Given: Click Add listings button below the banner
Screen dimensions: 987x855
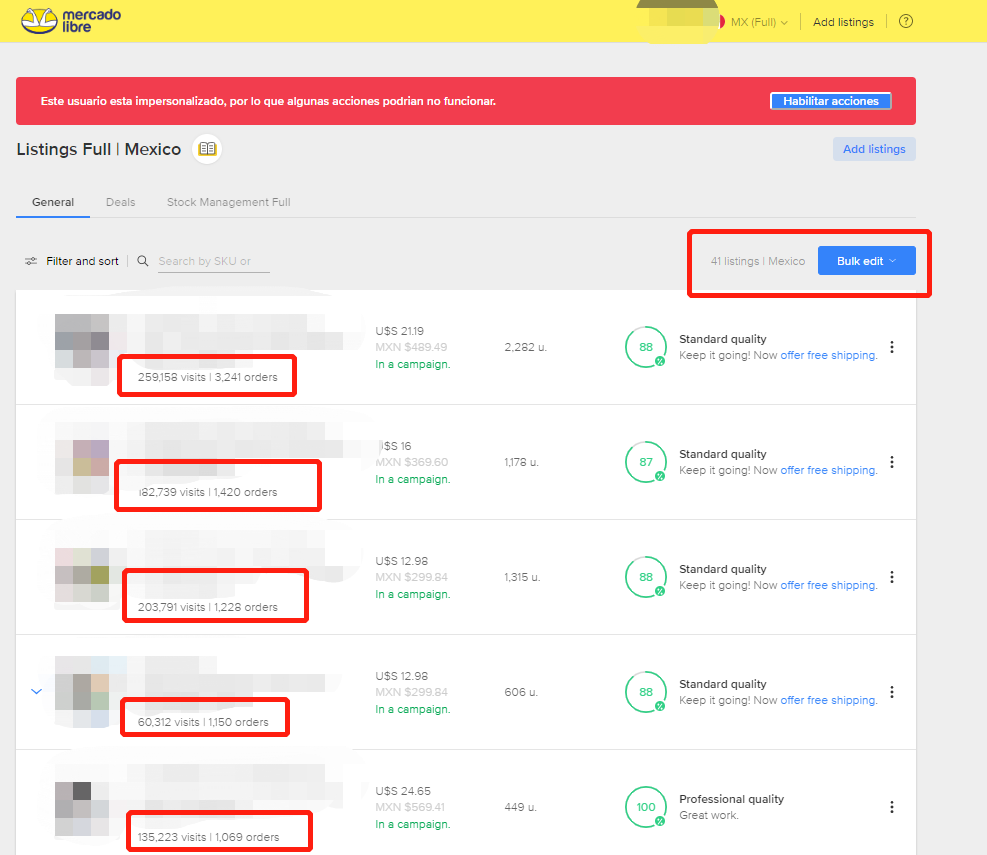Looking at the screenshot, I should (x=873, y=149).
